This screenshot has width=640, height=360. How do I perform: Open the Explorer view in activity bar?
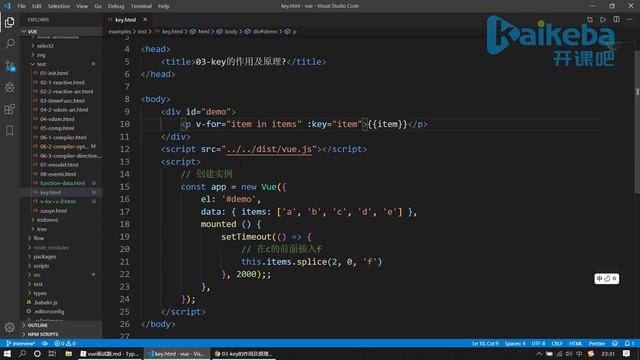(9, 22)
